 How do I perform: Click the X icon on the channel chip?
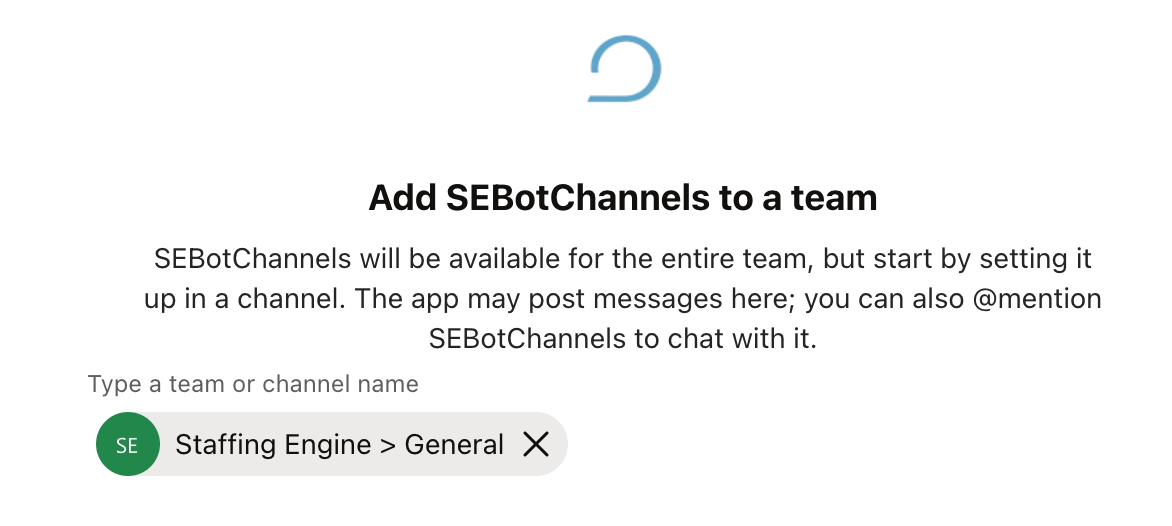[535, 445]
